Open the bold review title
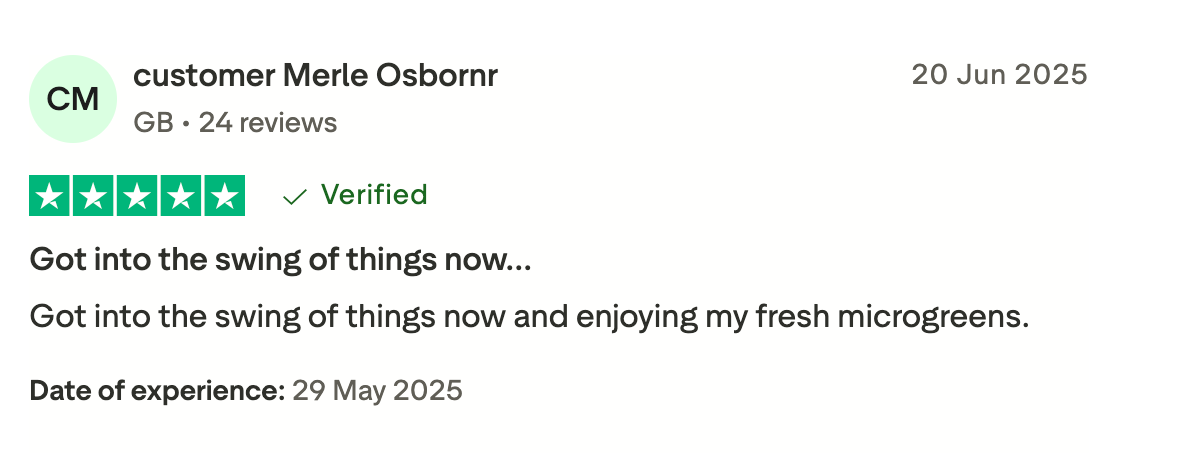 point(280,261)
